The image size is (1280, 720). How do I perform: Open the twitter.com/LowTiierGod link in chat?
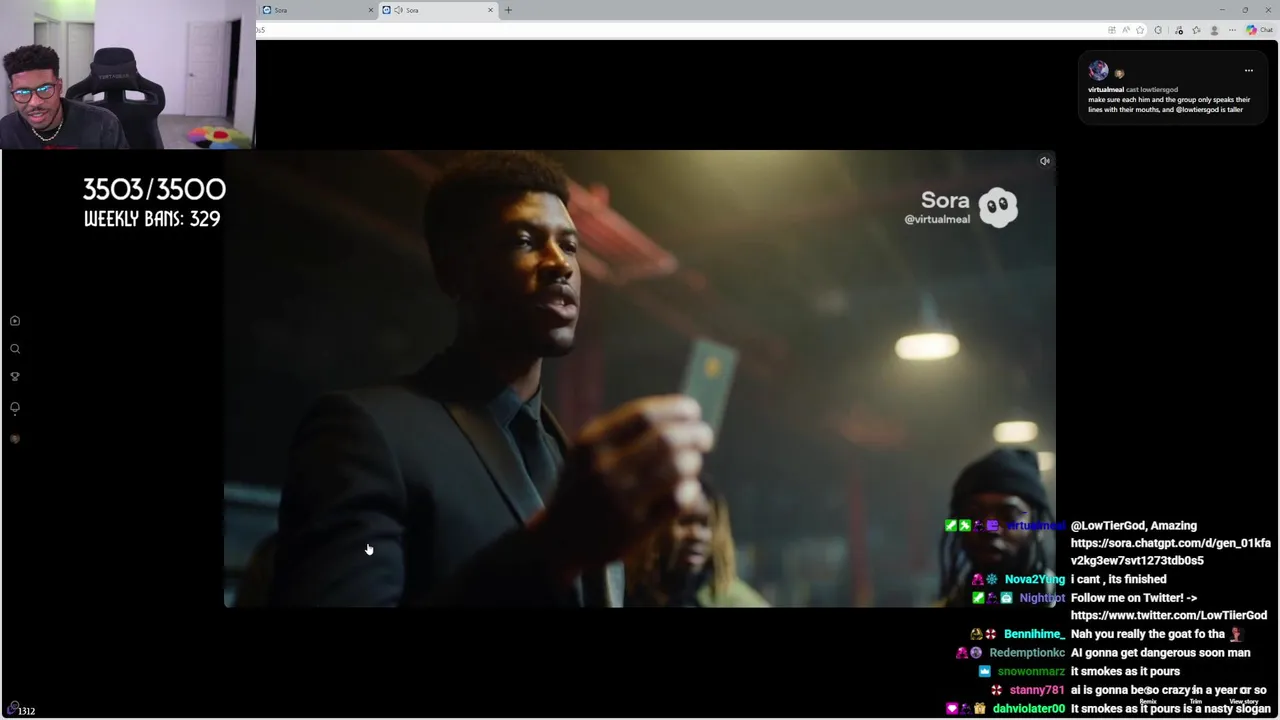click(x=1169, y=616)
